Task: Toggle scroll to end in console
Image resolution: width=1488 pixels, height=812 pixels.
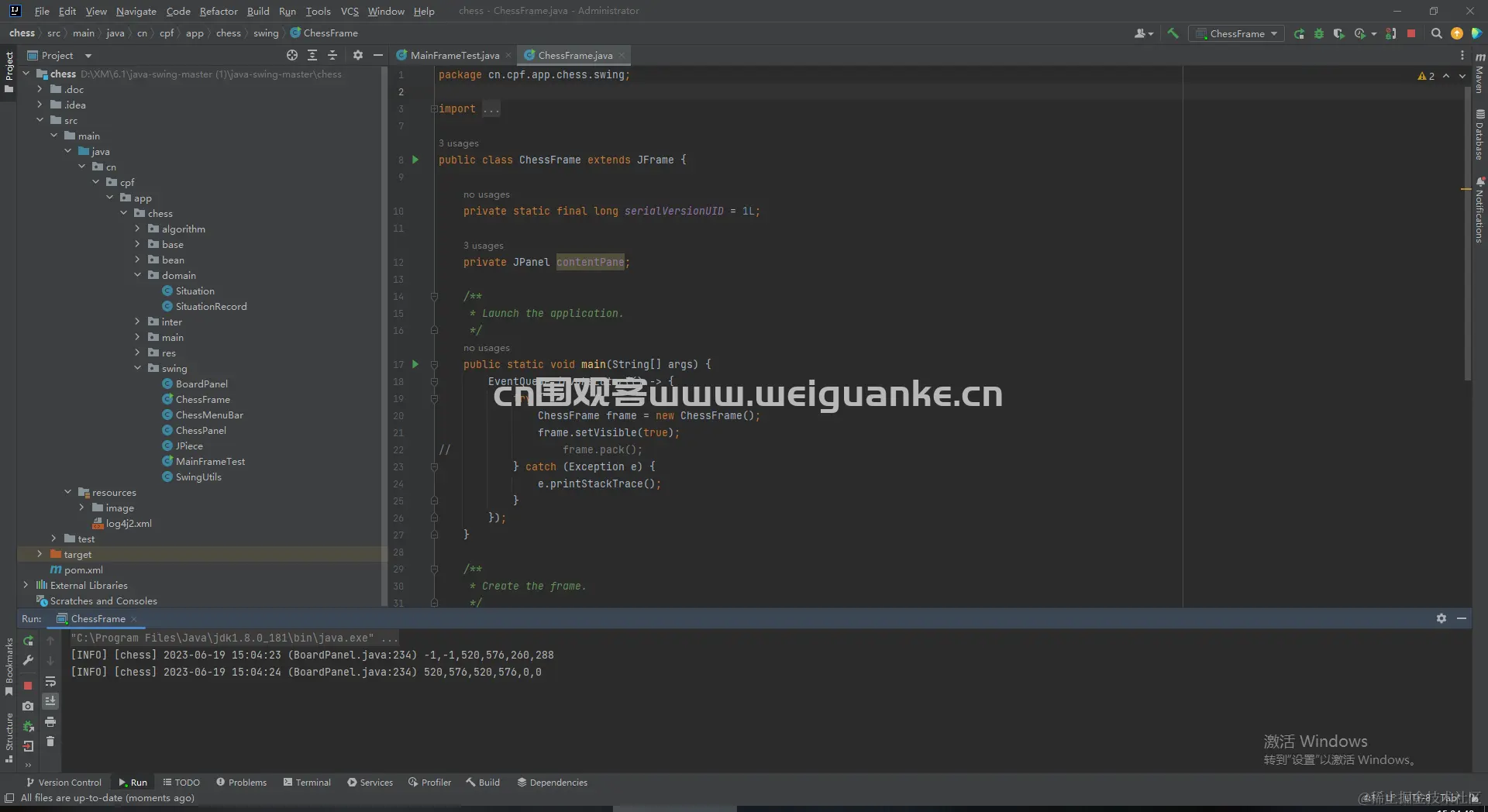Action: 50,701
